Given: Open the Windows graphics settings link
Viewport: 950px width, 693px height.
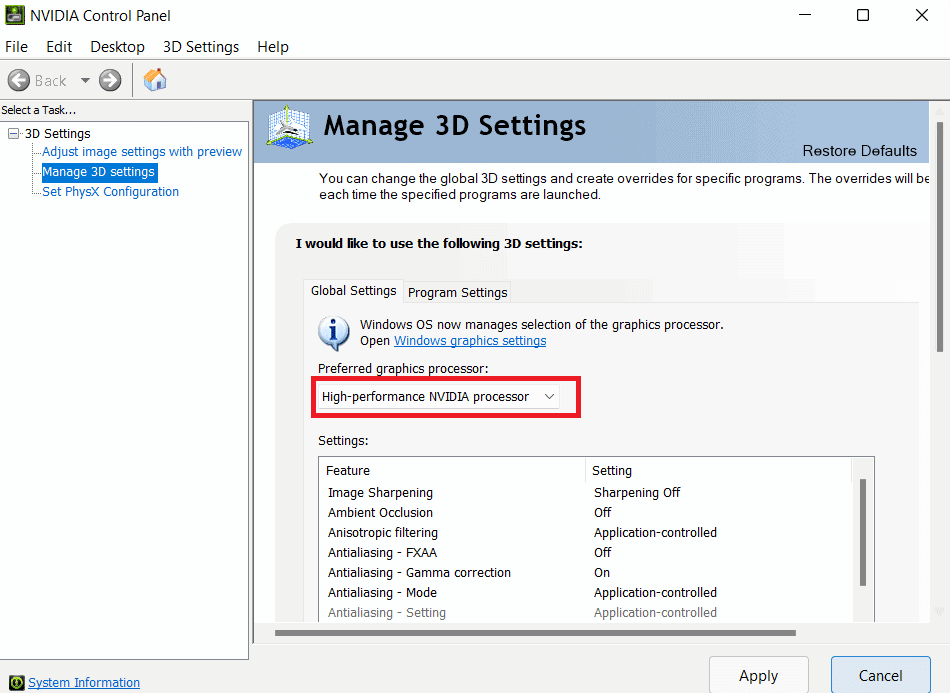Looking at the screenshot, I should (469, 340).
